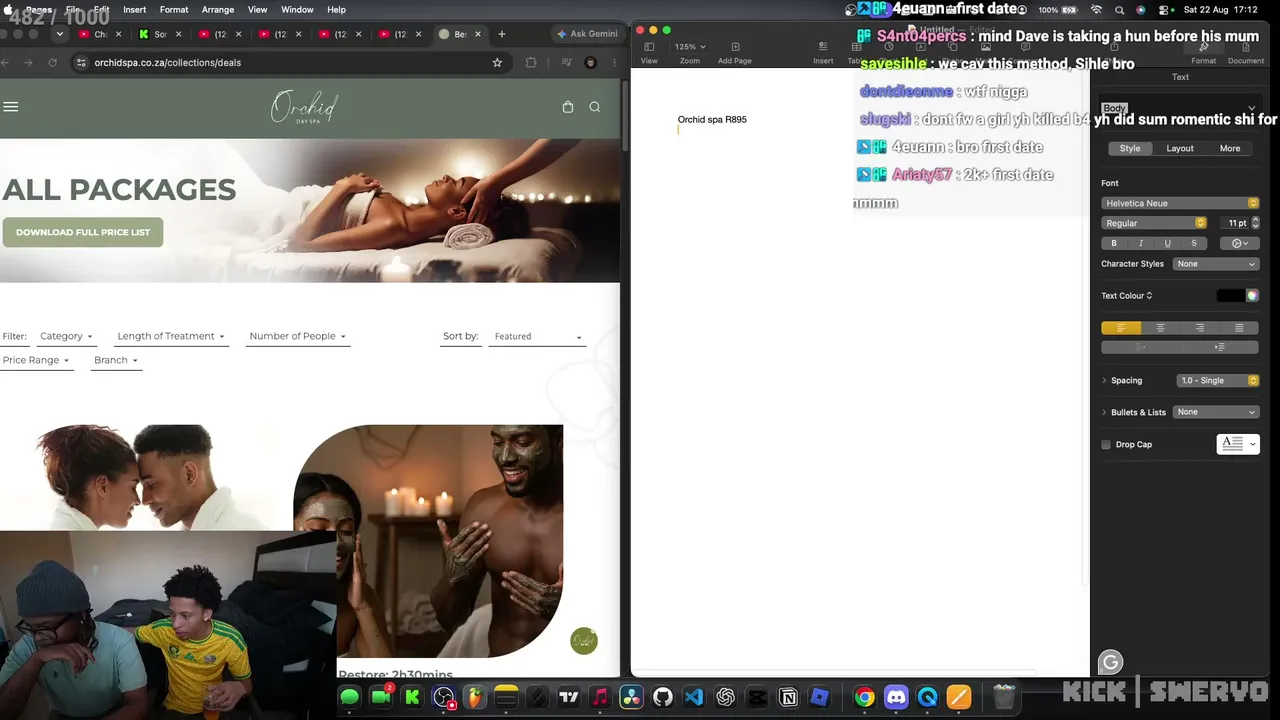The width and height of the screenshot is (1280, 720).
Task: Open the Regular typeface style dropdown
Action: click(x=1154, y=223)
